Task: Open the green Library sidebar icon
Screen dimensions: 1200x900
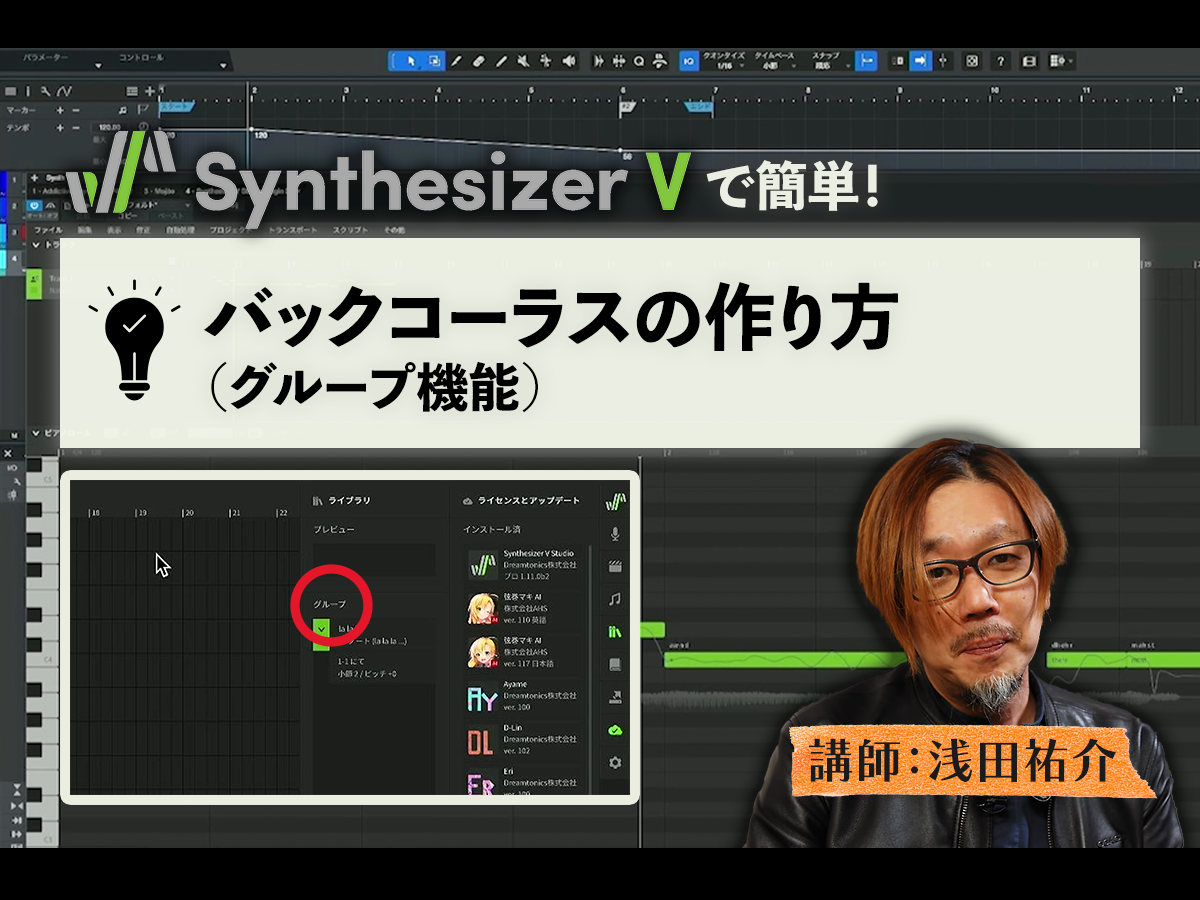Action: tap(615, 632)
